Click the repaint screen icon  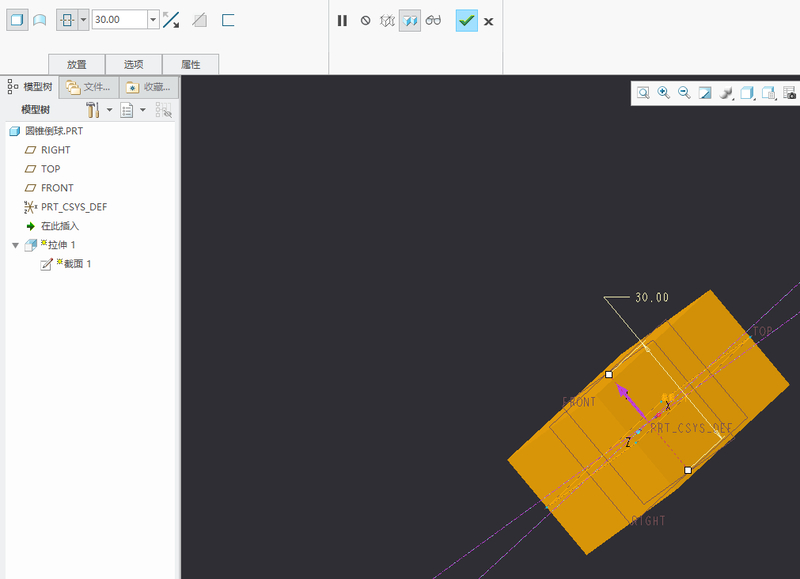705,93
